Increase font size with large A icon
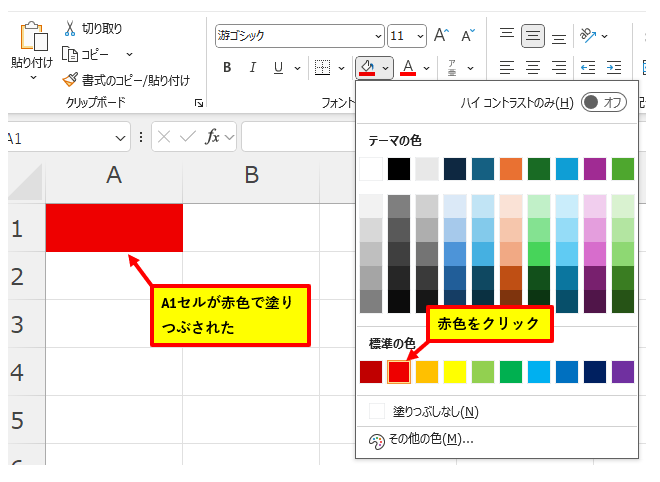Viewport: 660px width, 482px height. tap(441, 35)
